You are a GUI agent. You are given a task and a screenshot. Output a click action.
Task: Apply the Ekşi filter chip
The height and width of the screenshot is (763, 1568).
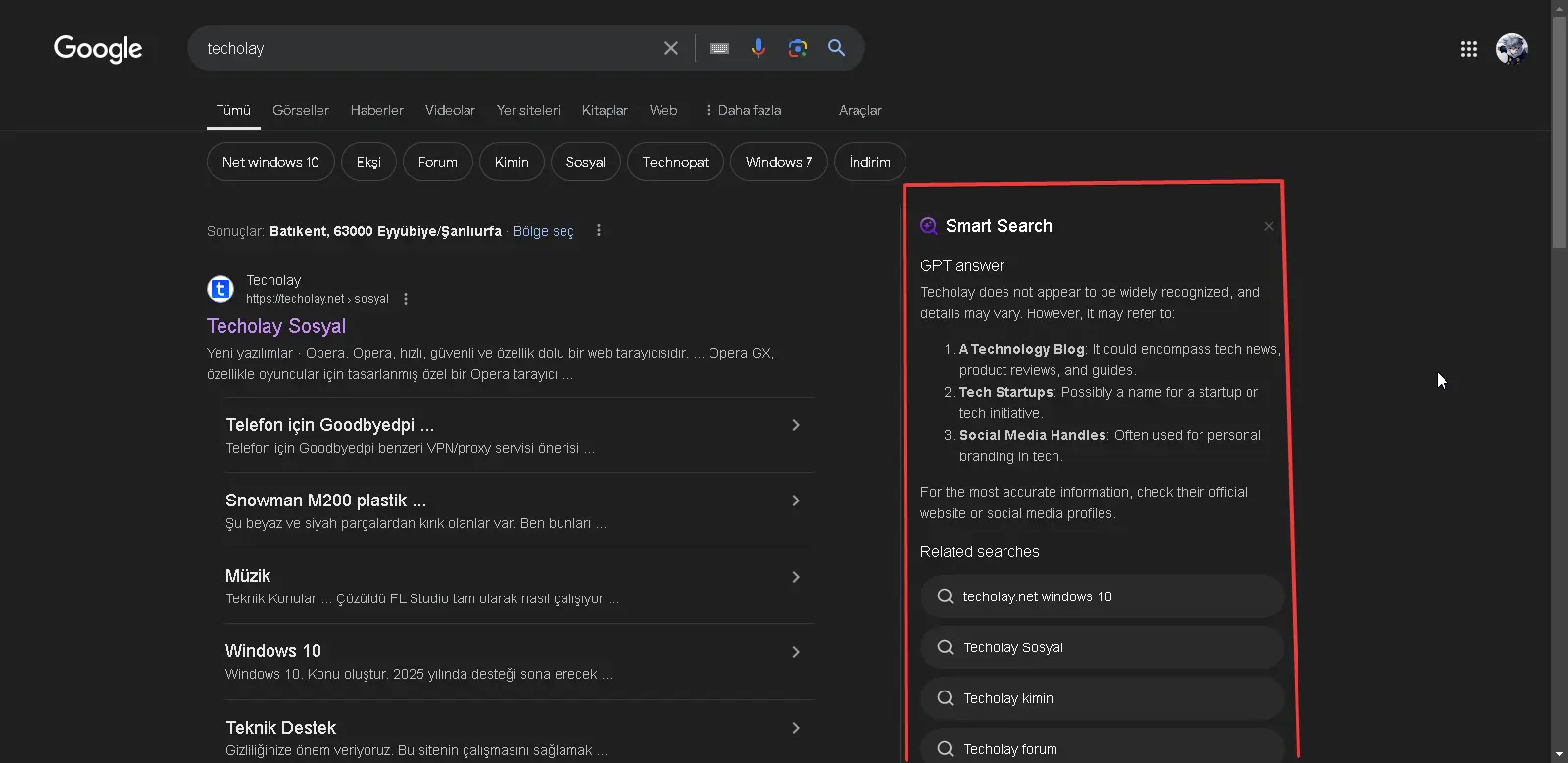(x=368, y=162)
